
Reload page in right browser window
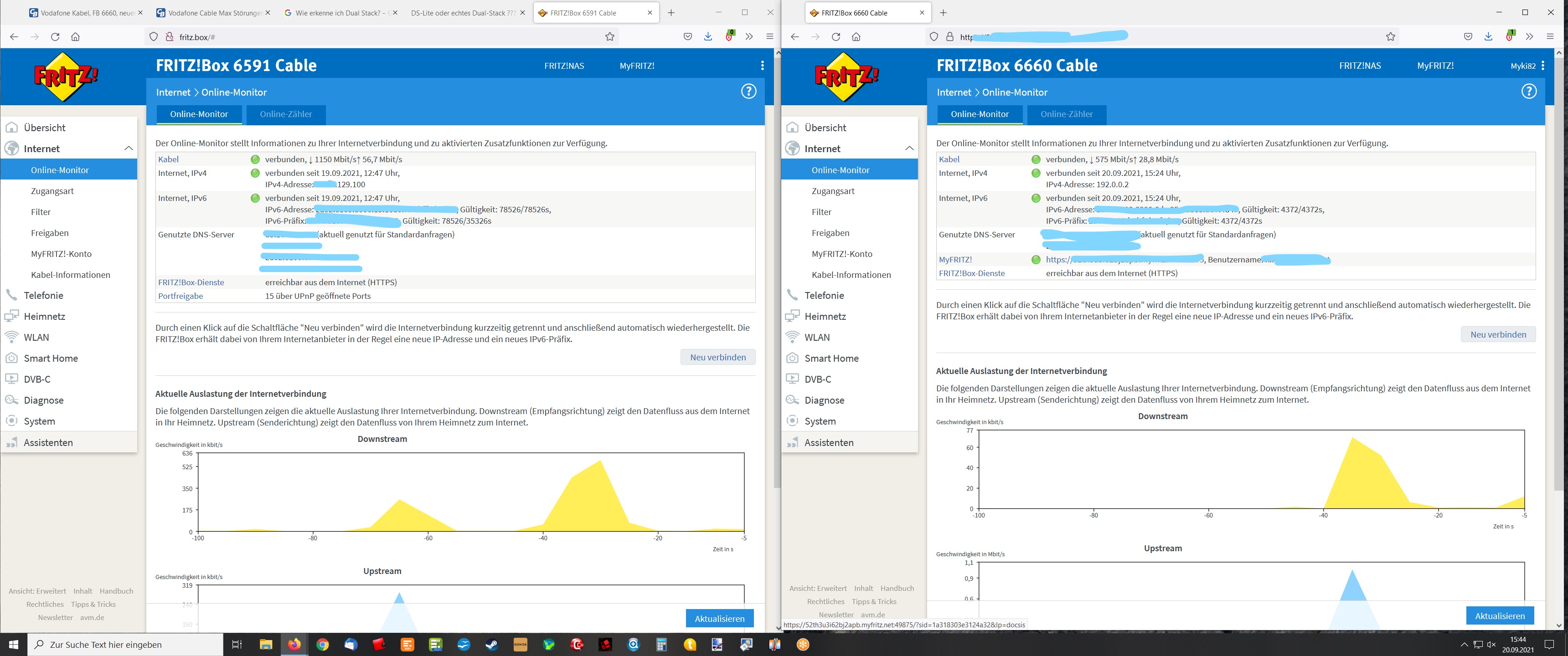(836, 36)
